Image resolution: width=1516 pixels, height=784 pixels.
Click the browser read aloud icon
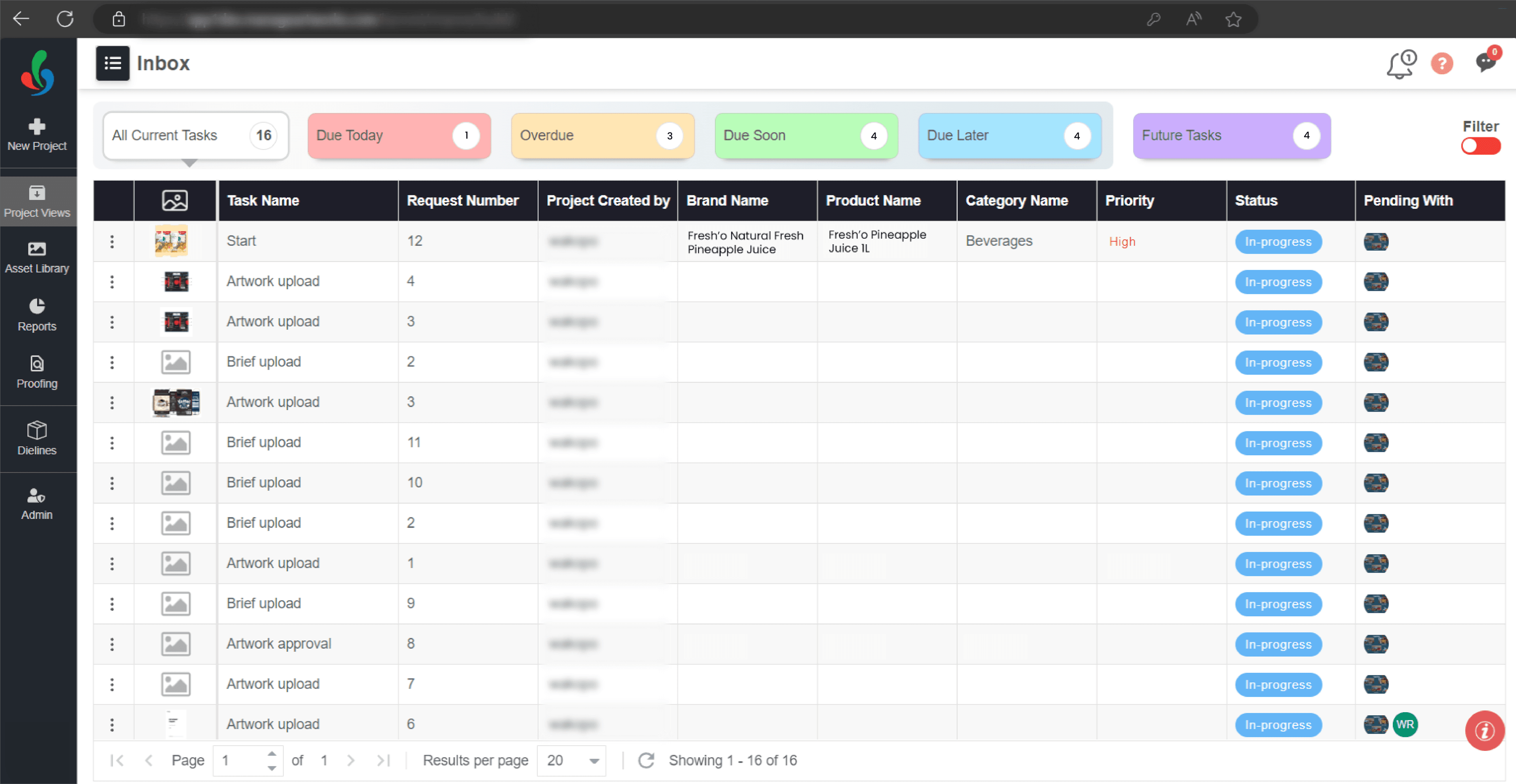[1193, 19]
